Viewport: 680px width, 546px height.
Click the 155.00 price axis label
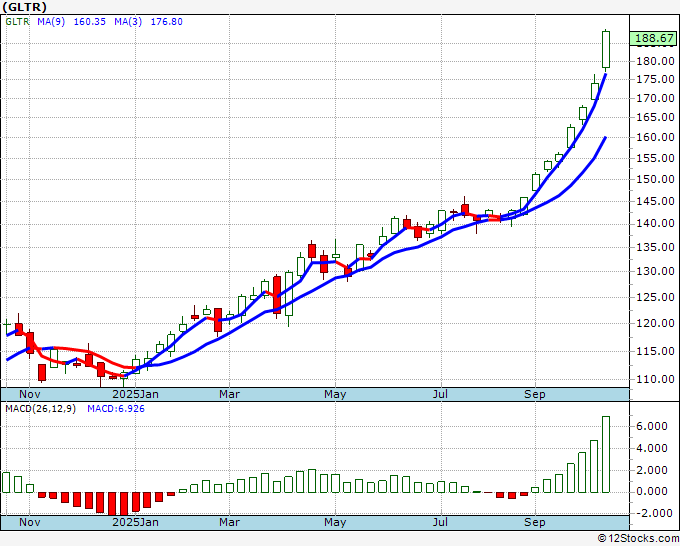[655, 158]
